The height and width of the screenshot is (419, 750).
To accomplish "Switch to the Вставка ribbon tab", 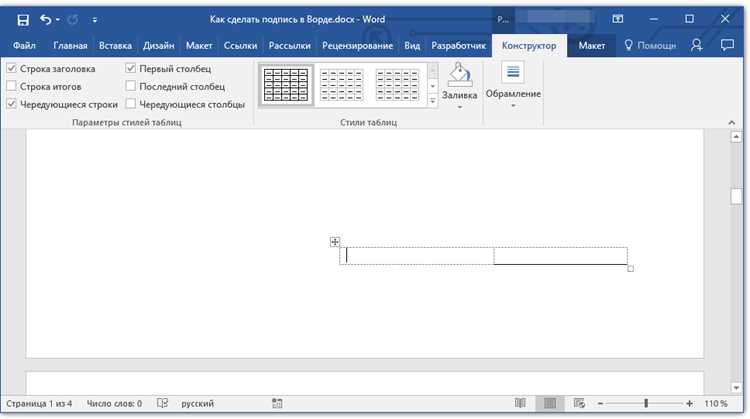I will [115, 46].
